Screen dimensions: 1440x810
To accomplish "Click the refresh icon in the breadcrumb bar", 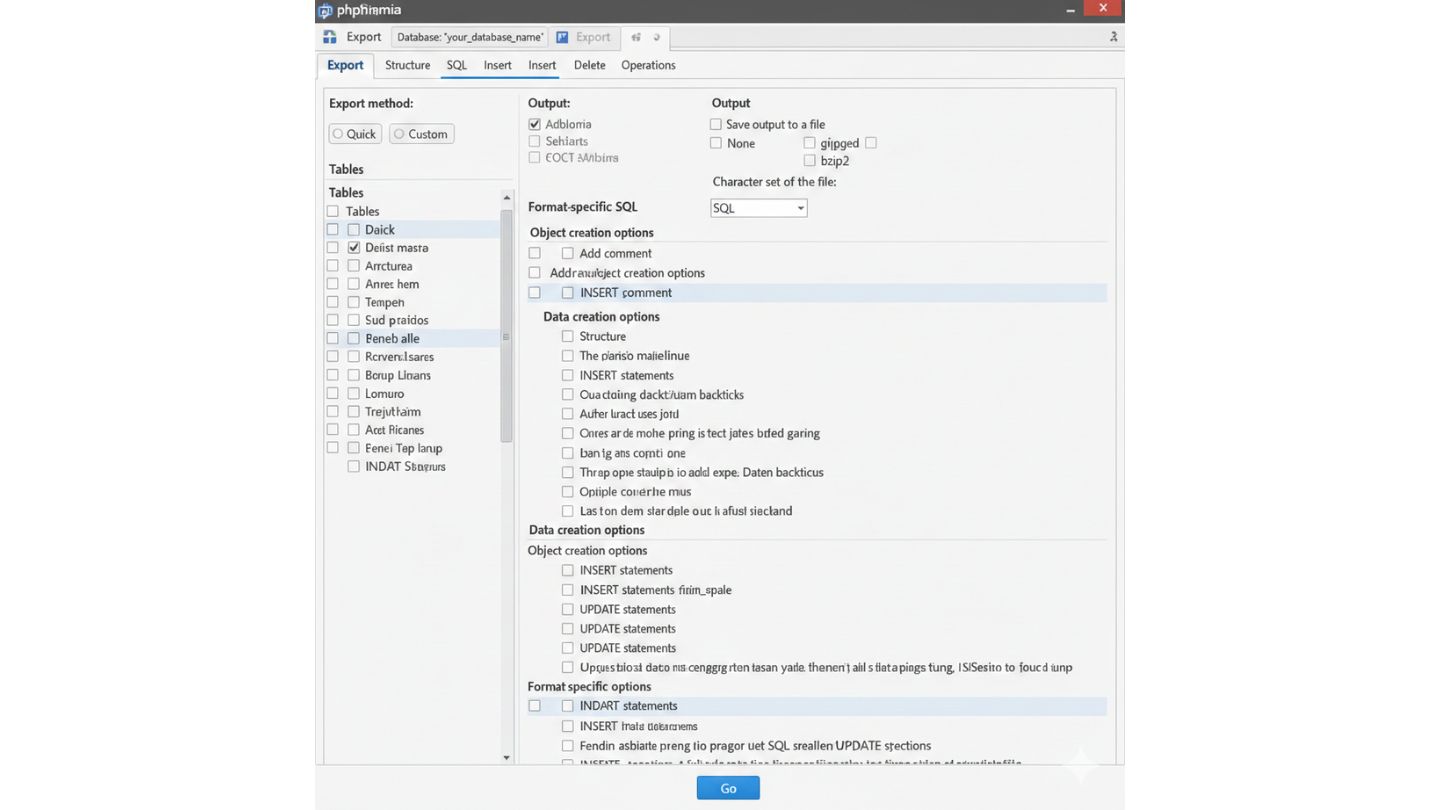I will point(655,36).
